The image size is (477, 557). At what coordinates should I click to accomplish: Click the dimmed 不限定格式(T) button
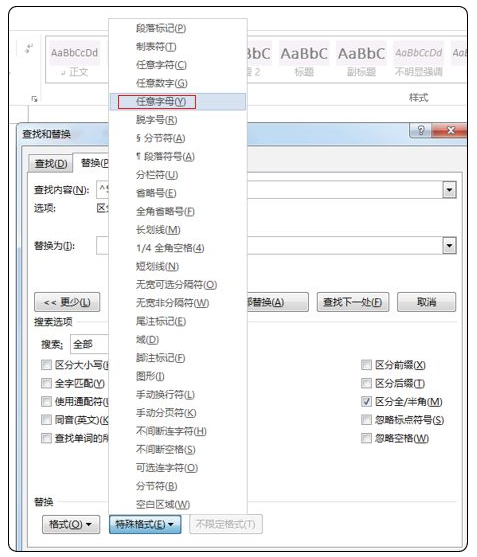226,524
